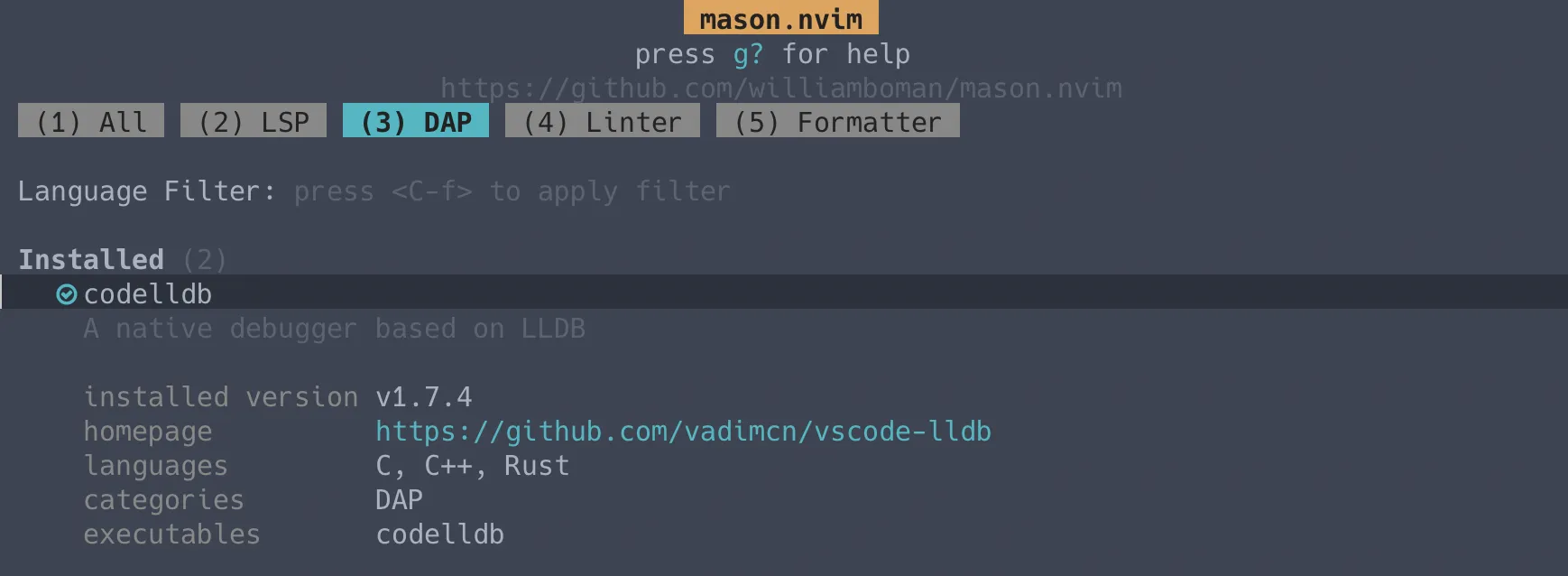Screen dimensions: 1568x576
Task: Collapse the Installed section header
Action: click(91, 260)
